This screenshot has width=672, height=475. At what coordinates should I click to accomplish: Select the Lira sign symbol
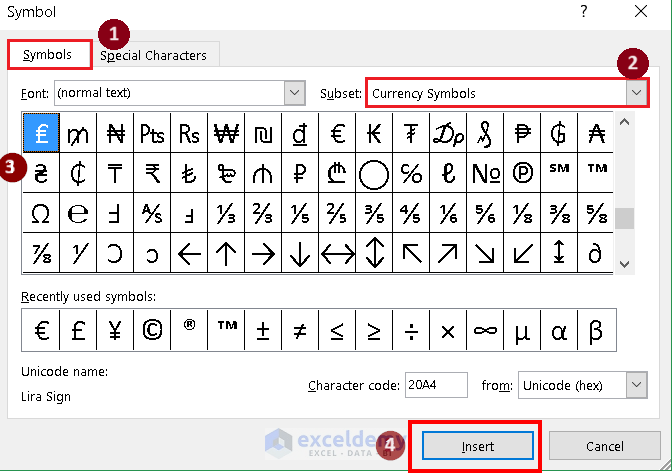pyautogui.click(x=41, y=133)
